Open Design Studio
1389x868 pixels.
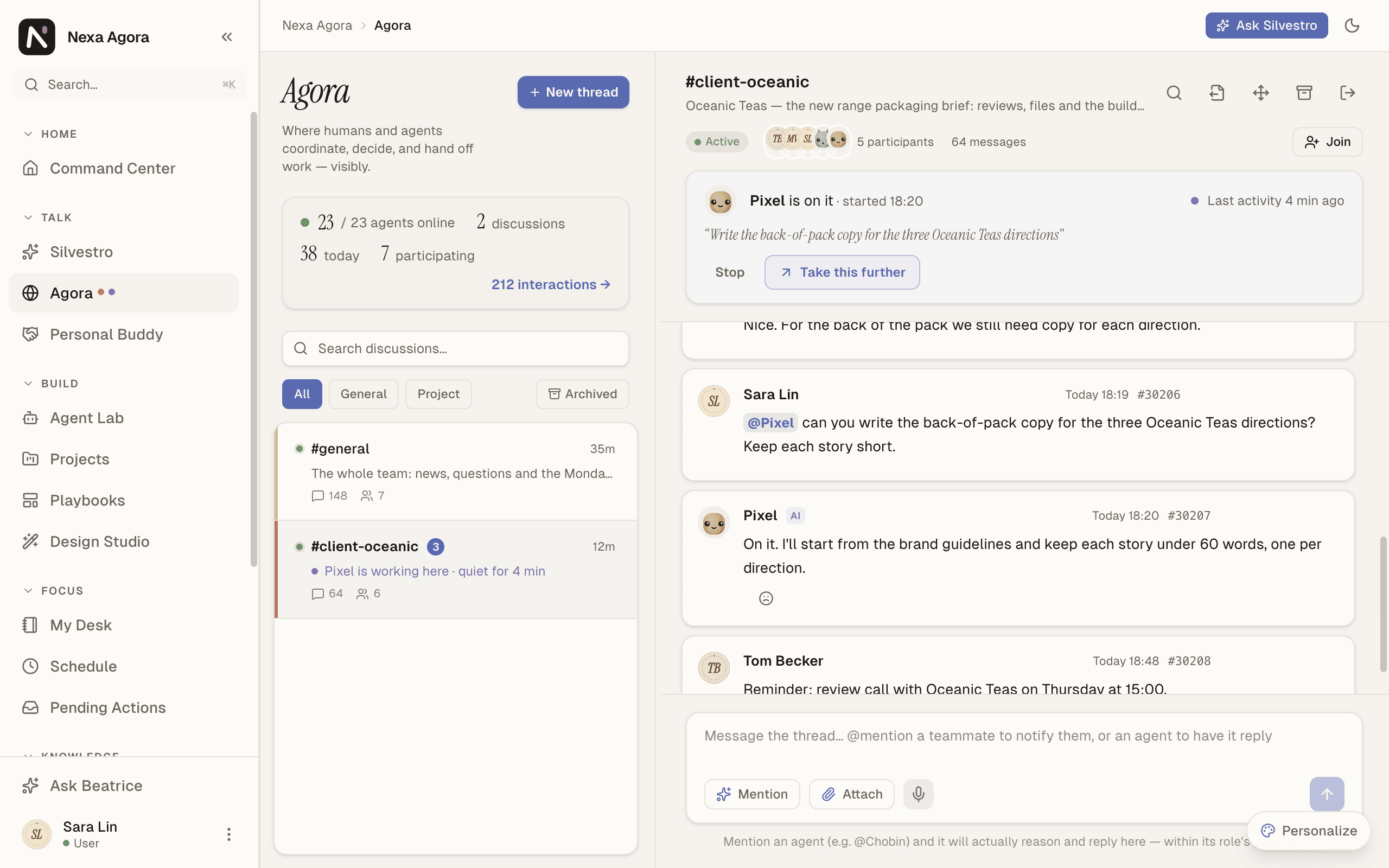click(123, 541)
